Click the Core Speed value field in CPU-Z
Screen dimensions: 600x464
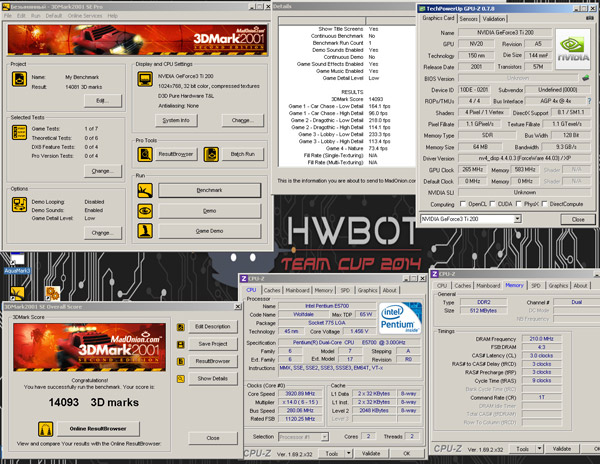tap(300, 394)
